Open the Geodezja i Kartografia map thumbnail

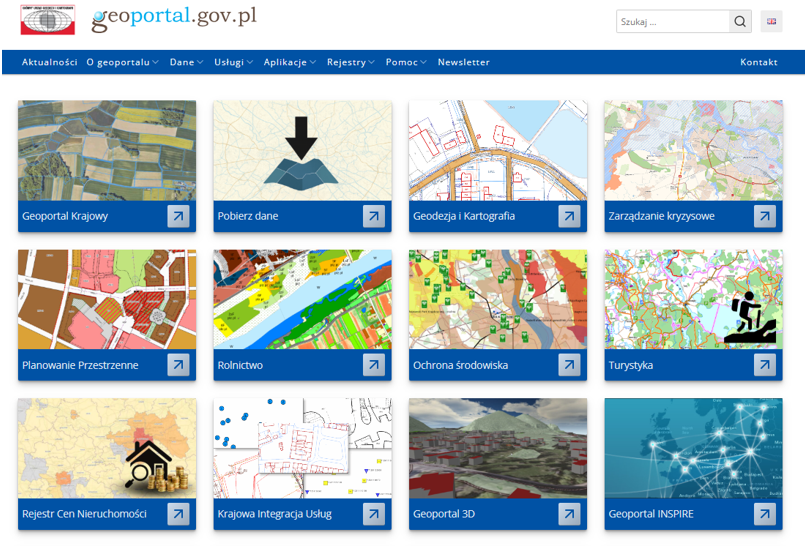[x=498, y=150]
